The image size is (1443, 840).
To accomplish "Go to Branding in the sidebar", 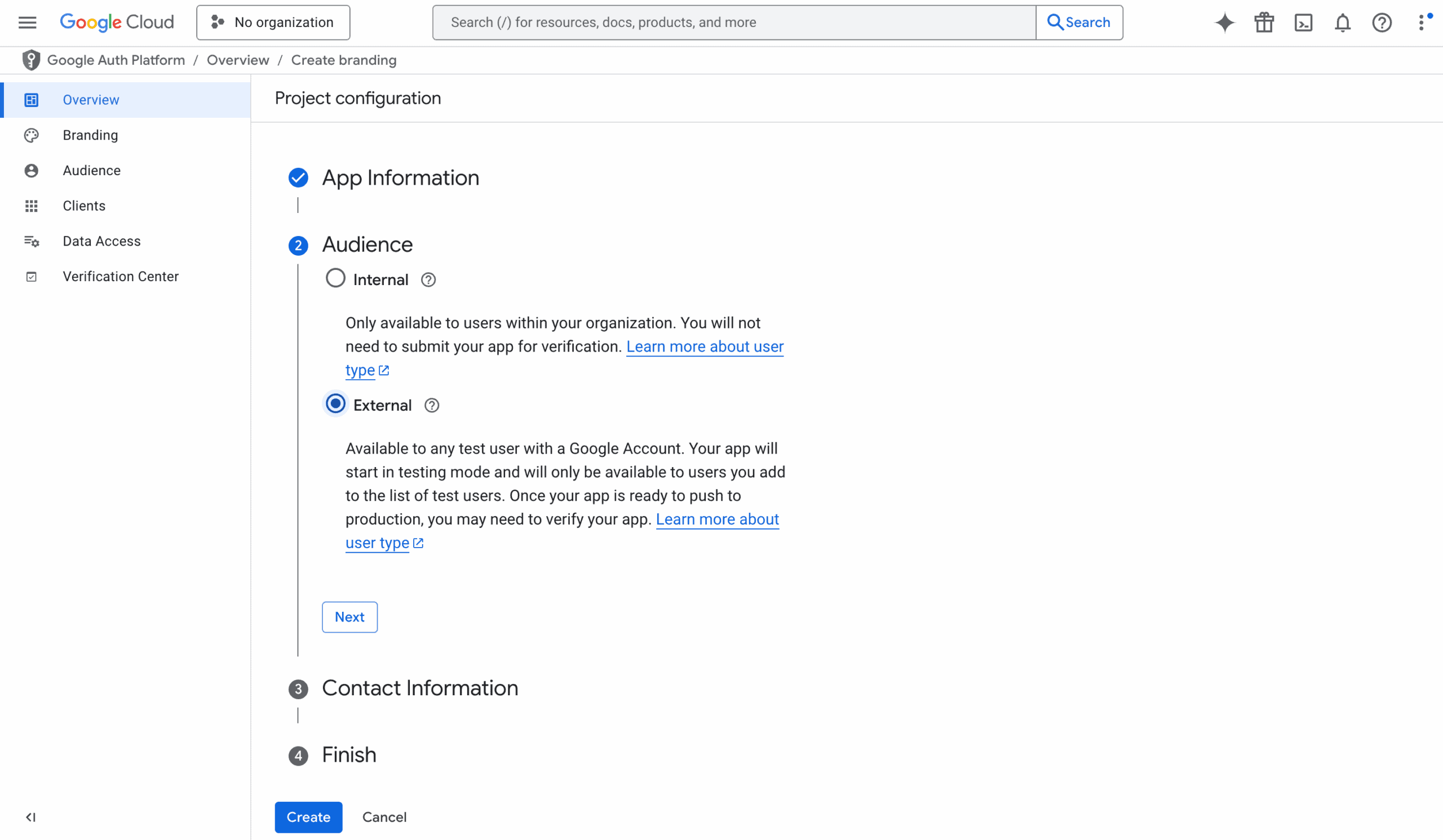I will pos(125,136).
